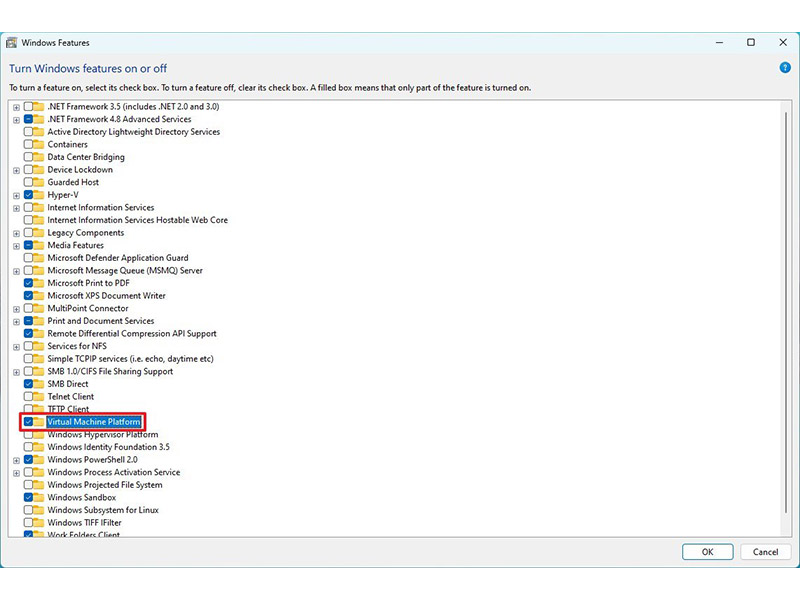Click the Cancel button
The image size is (800, 600).
765,552
